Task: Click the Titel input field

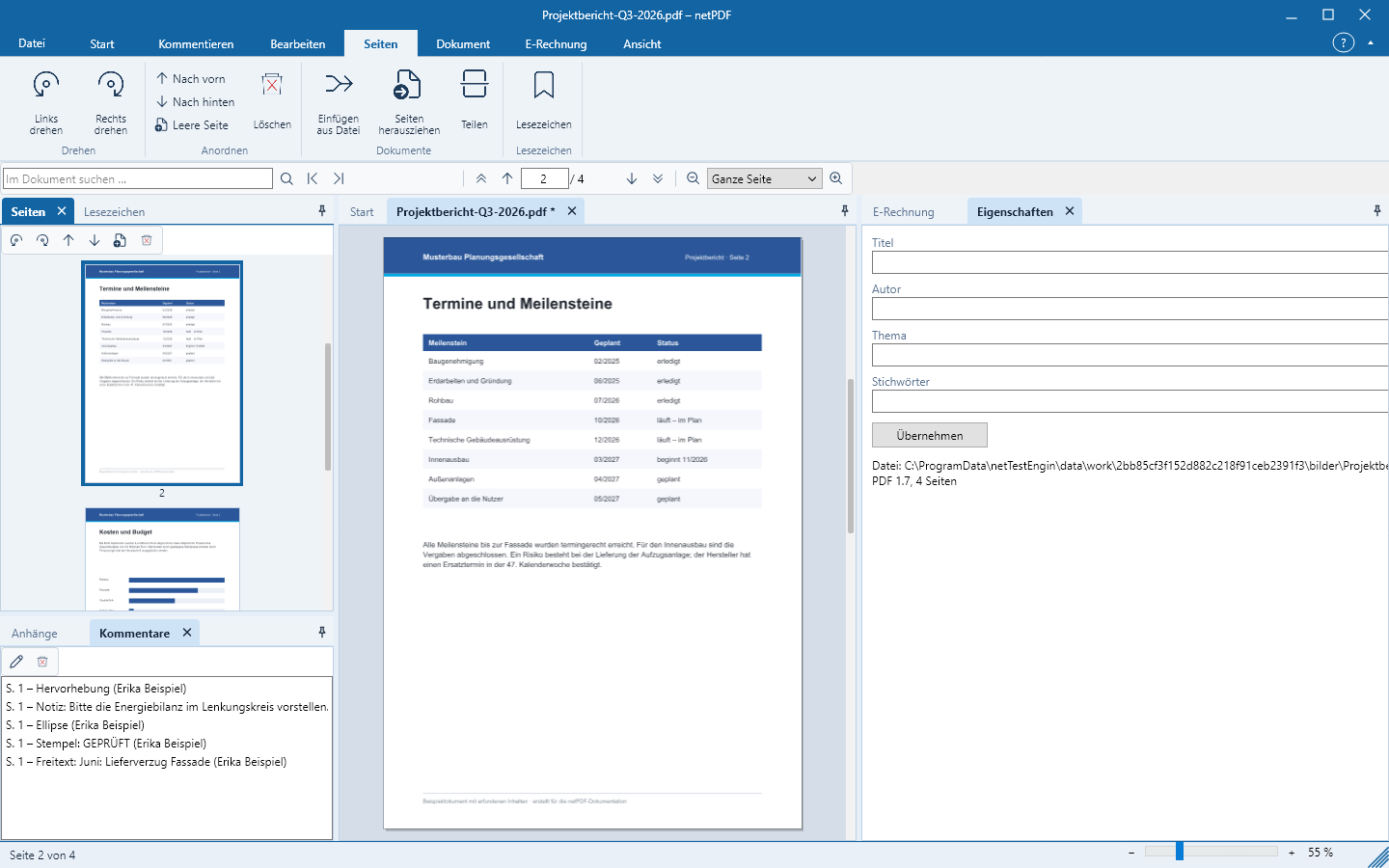Action: click(x=1130, y=262)
